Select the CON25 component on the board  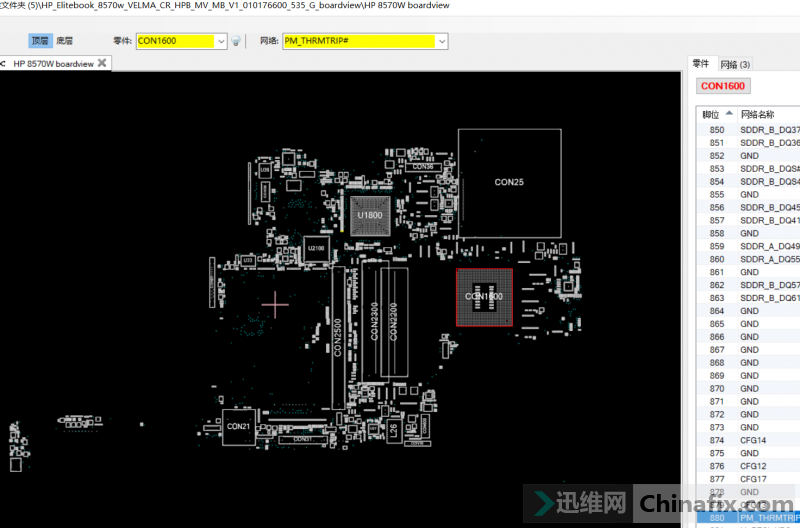click(509, 182)
